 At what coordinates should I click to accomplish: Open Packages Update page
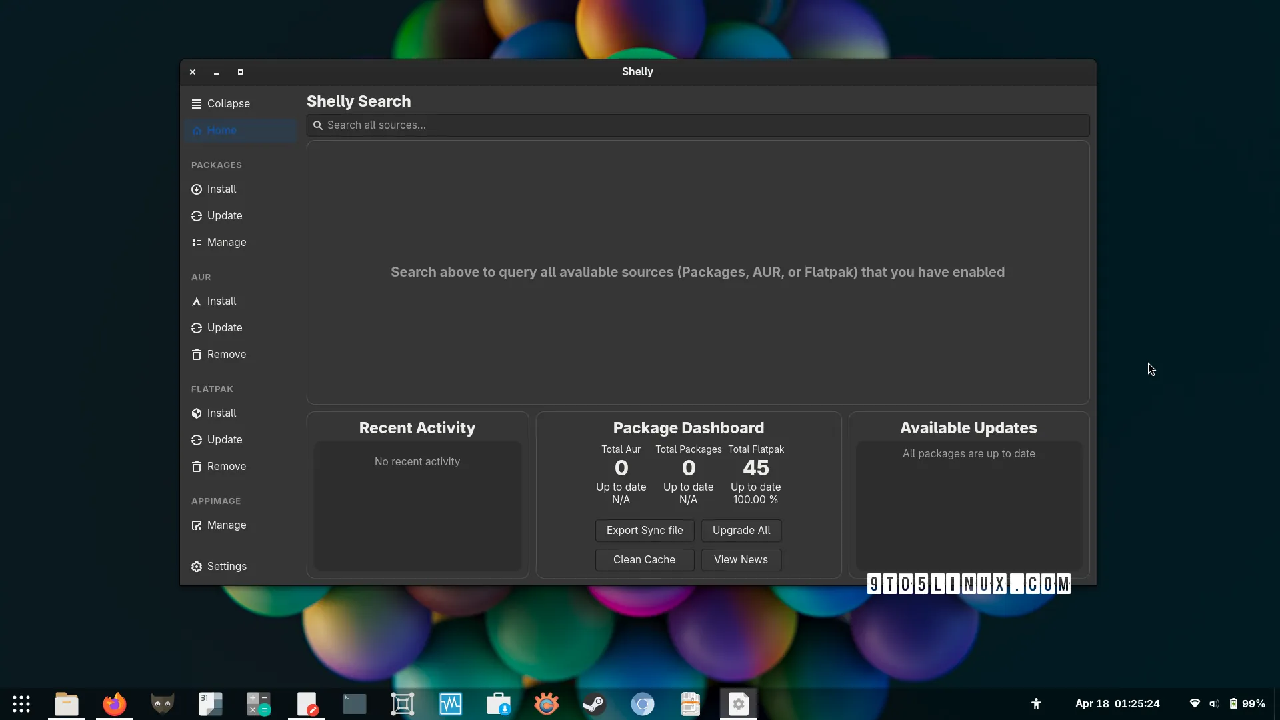(224, 216)
